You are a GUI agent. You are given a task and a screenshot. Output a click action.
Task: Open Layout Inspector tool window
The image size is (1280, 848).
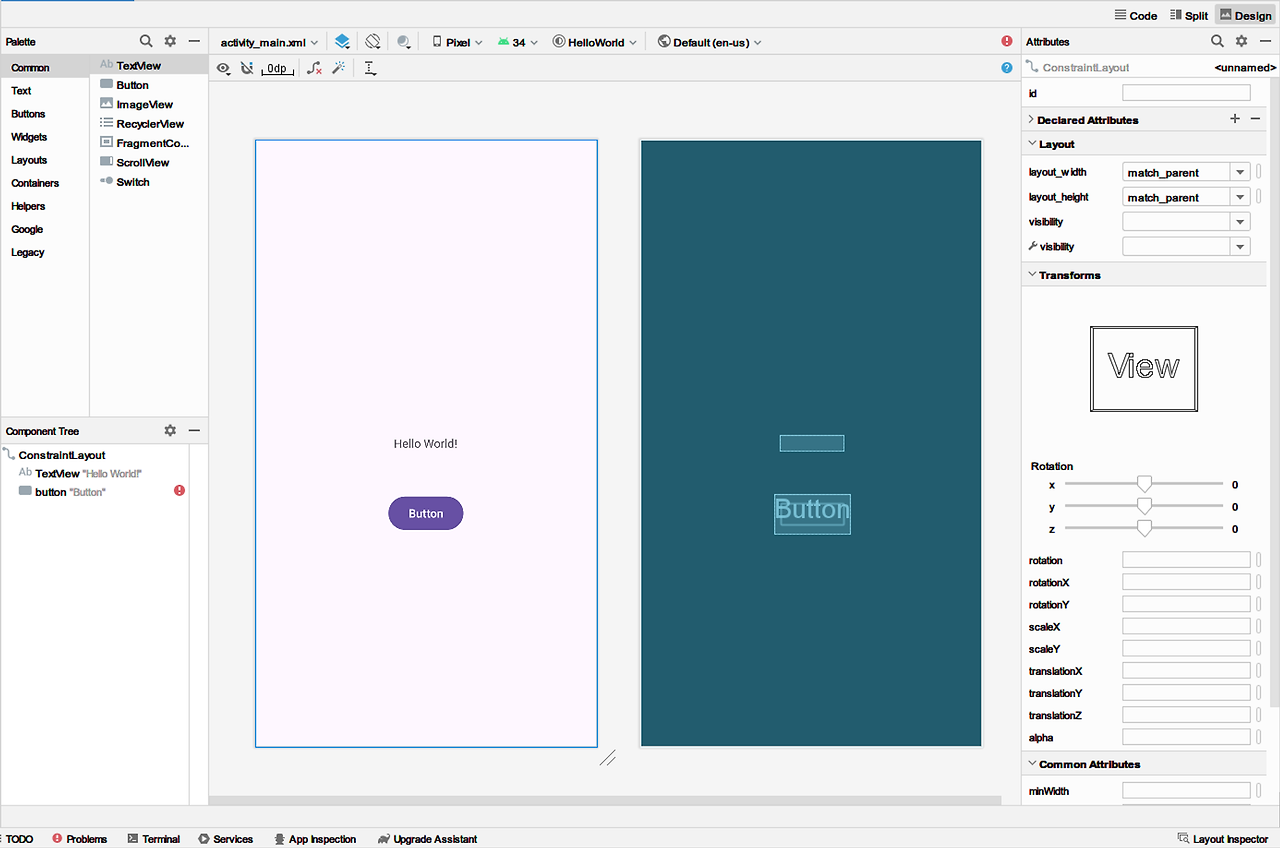(x=1223, y=839)
